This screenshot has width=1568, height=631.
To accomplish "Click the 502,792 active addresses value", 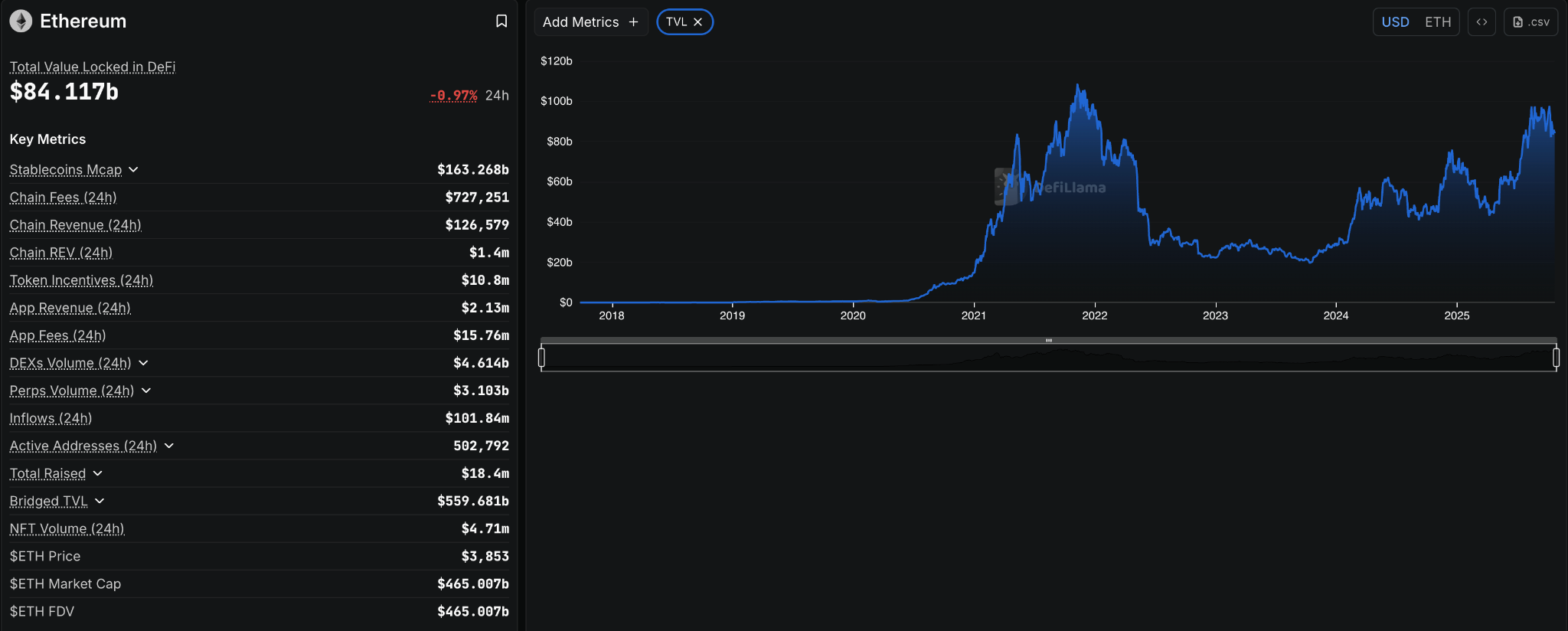I will [482, 446].
